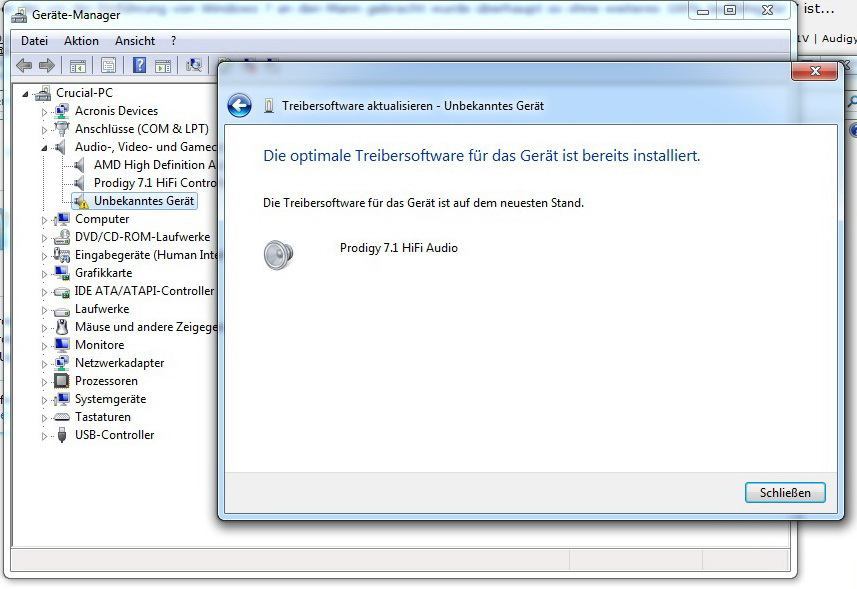Click the text 'Prodigy 7.1 HiFi Audio'

[x=398, y=248]
